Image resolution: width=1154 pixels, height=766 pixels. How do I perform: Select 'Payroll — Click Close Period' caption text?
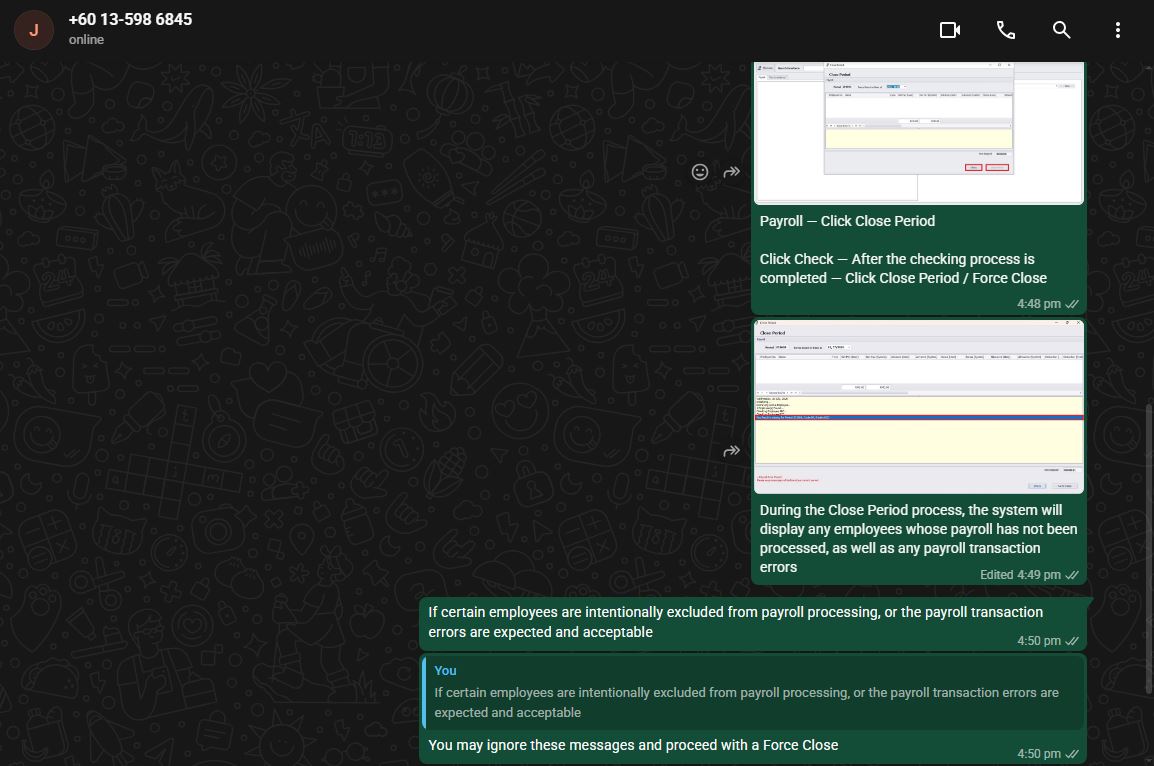click(847, 221)
